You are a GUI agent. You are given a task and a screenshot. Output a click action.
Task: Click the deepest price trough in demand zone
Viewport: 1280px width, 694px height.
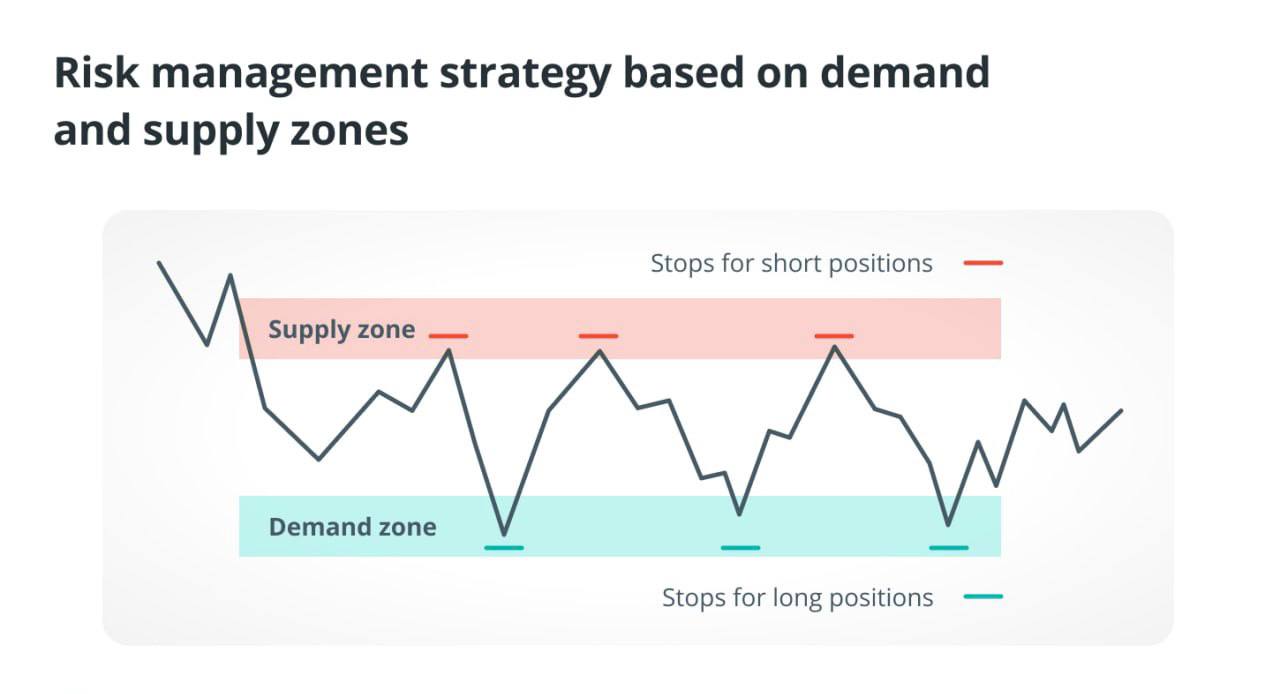tap(503, 534)
